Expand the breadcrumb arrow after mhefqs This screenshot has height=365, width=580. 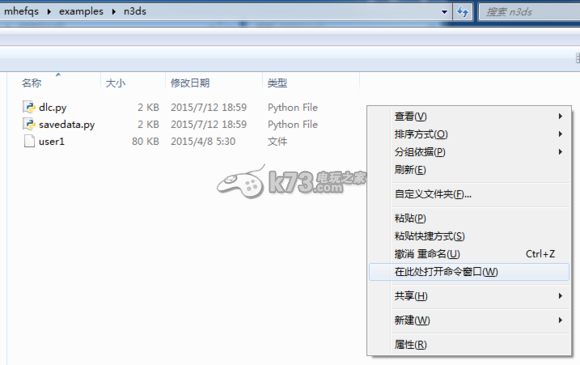tap(49, 11)
